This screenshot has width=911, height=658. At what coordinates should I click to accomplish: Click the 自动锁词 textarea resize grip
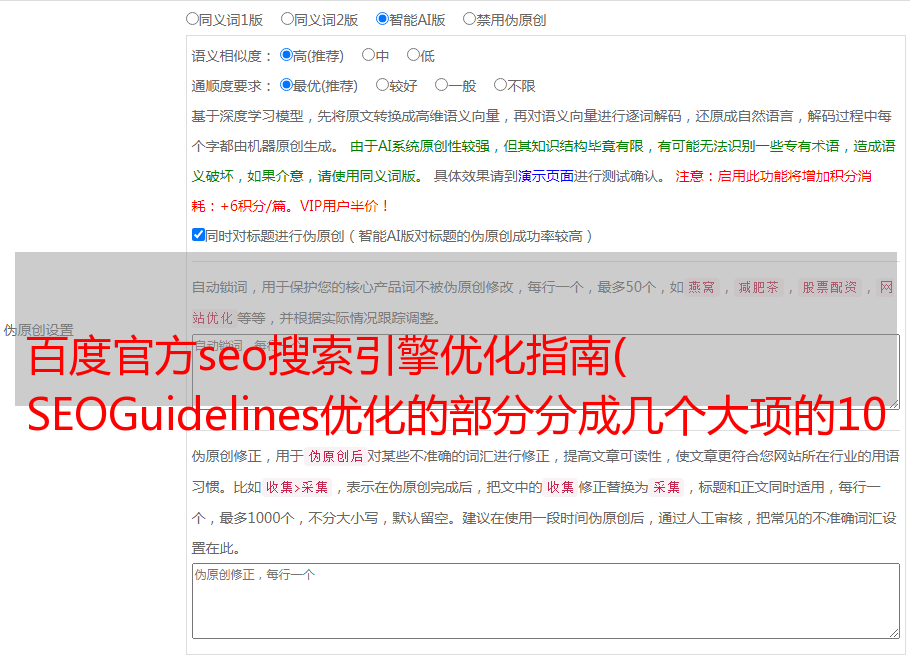(x=894, y=404)
